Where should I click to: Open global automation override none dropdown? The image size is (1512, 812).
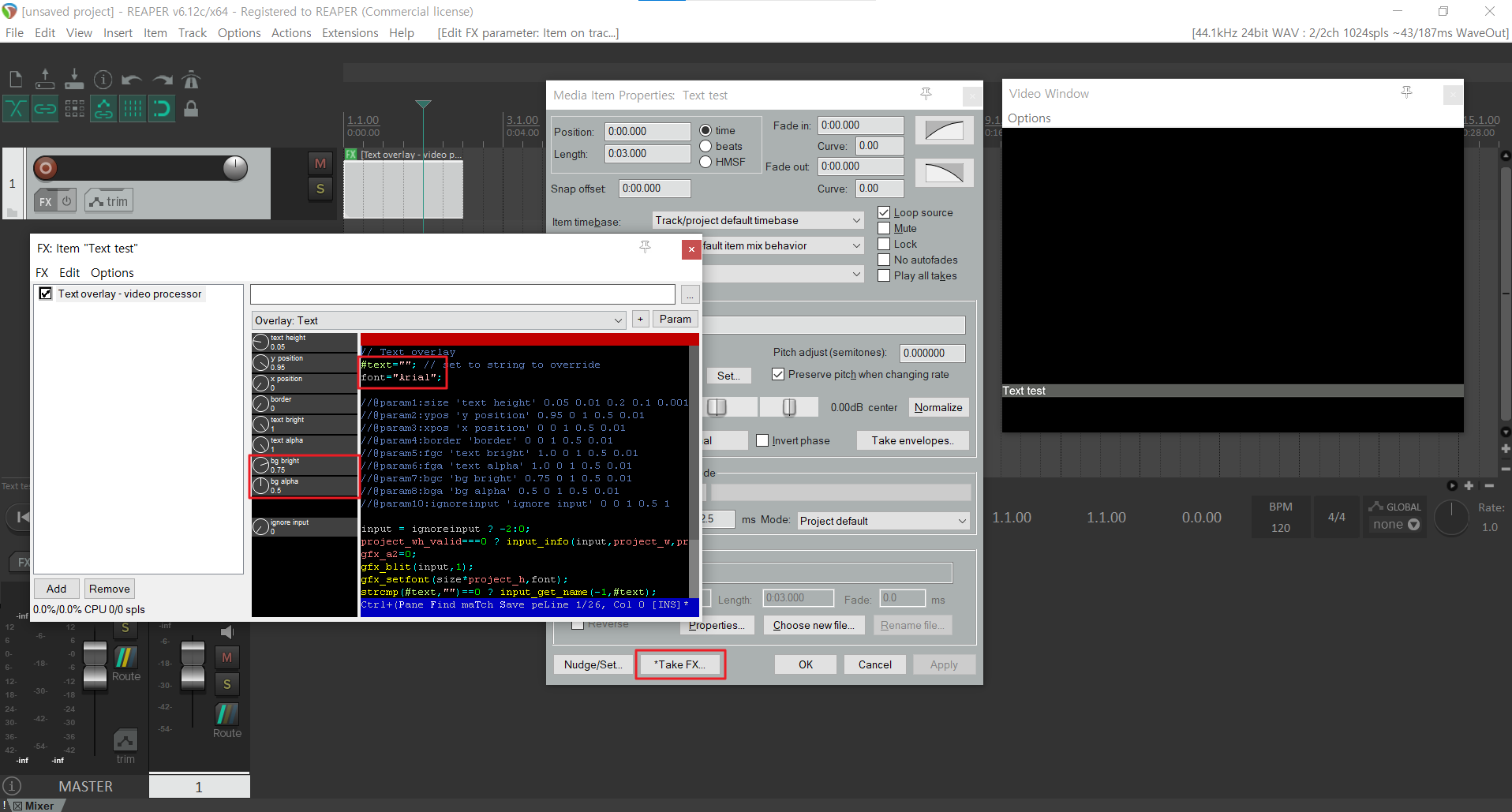tap(1395, 525)
